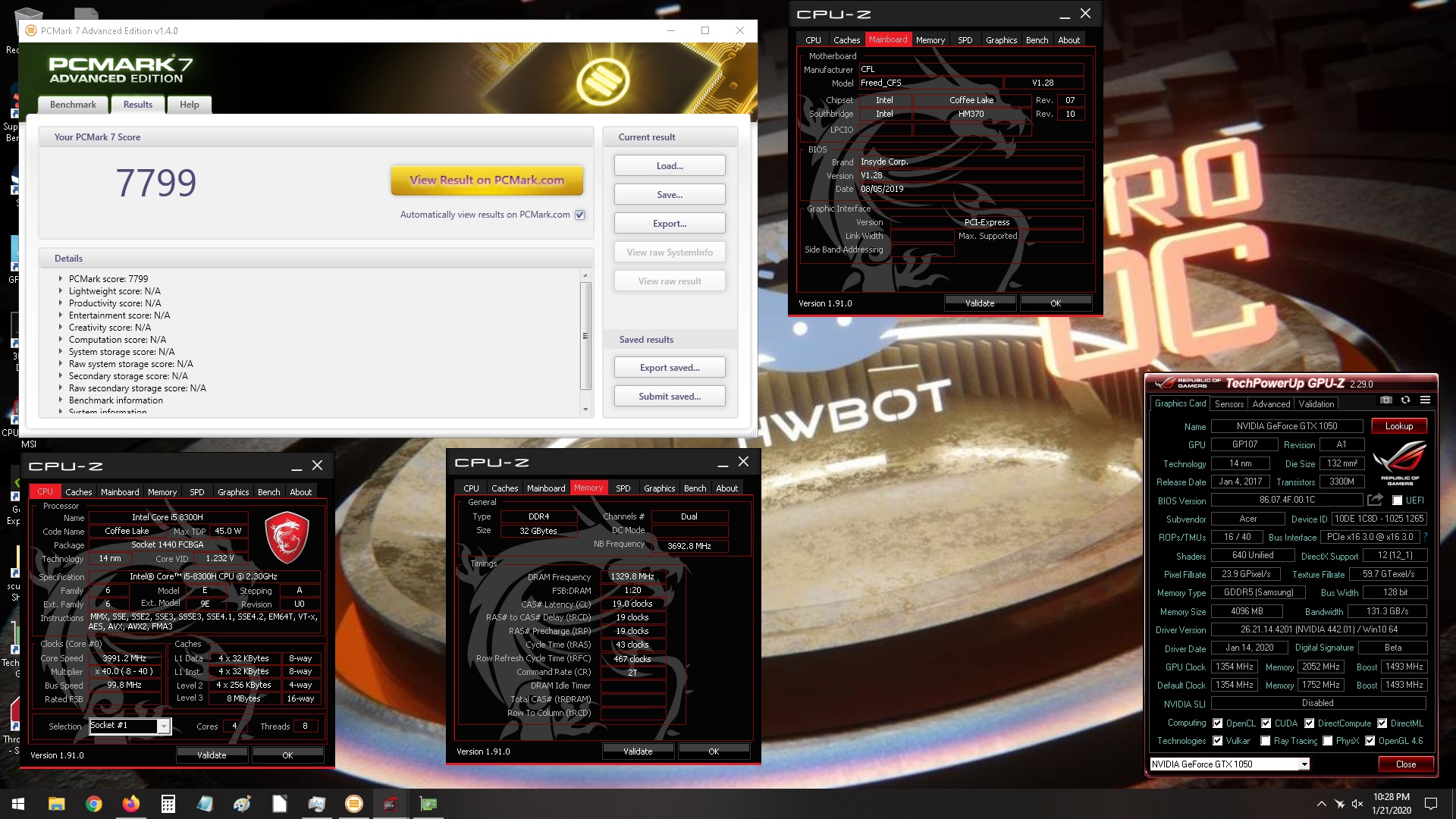The width and height of the screenshot is (1456, 819).
Task: Open Caches tab in the Mainboard CPU-Z window
Action: tap(846, 40)
